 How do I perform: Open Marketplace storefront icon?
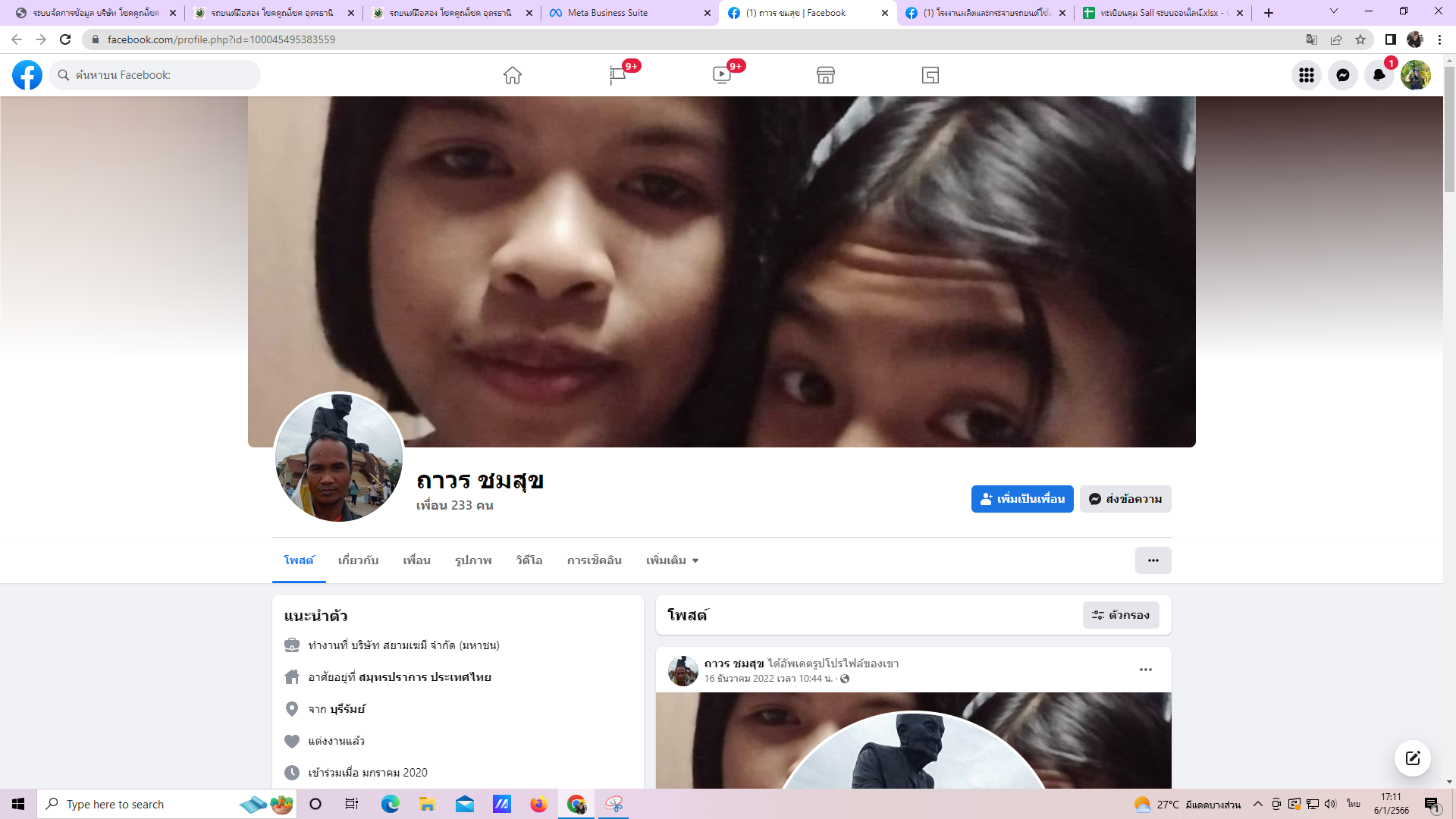click(826, 75)
